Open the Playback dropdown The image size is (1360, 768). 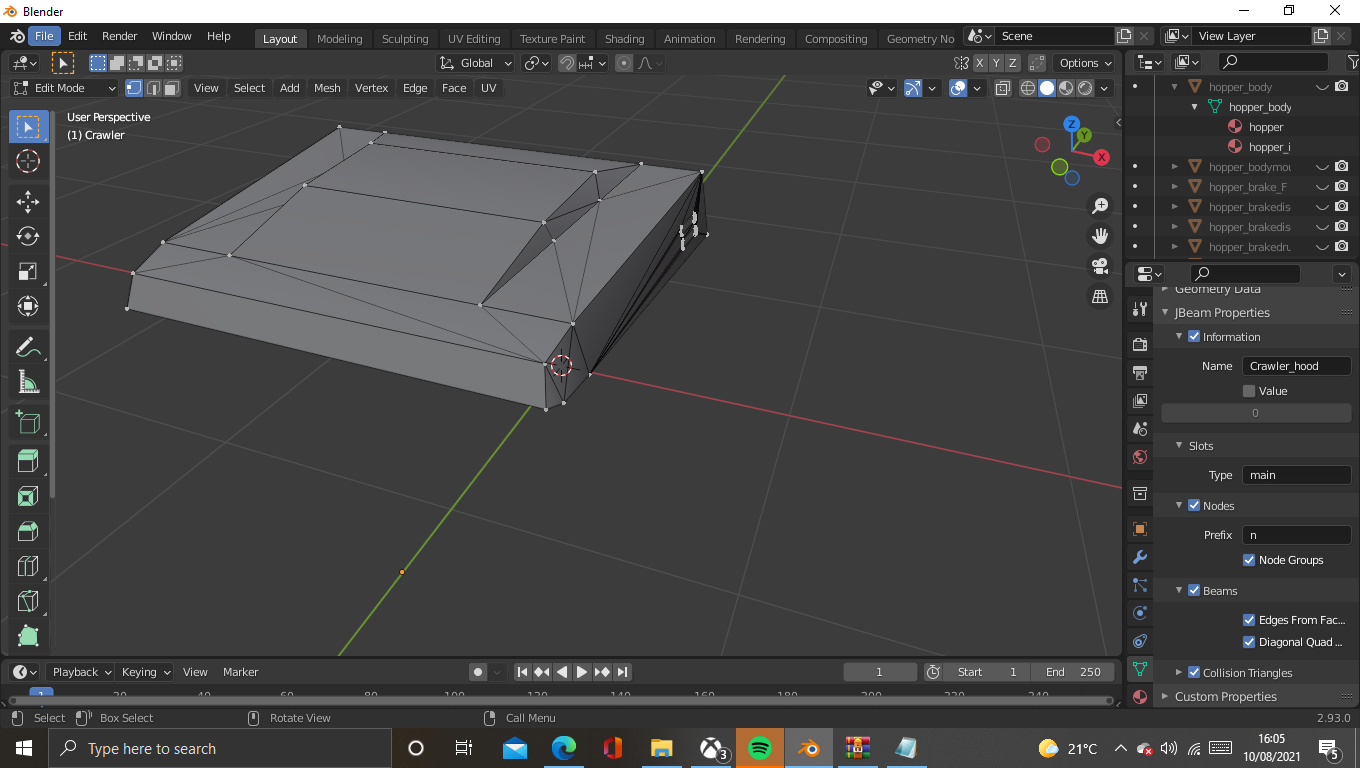(x=81, y=672)
